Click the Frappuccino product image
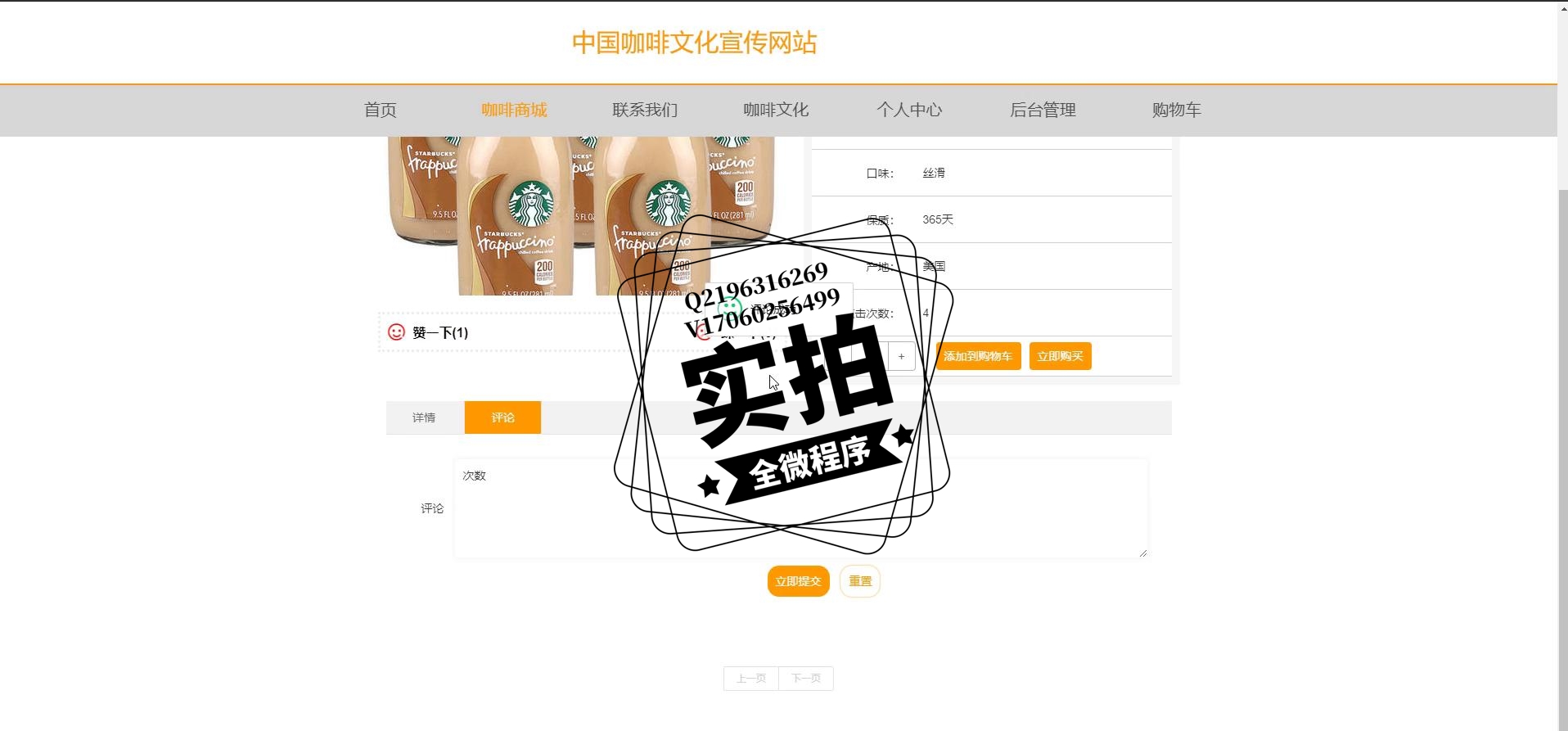This screenshot has height=731, width=1568. [x=581, y=216]
